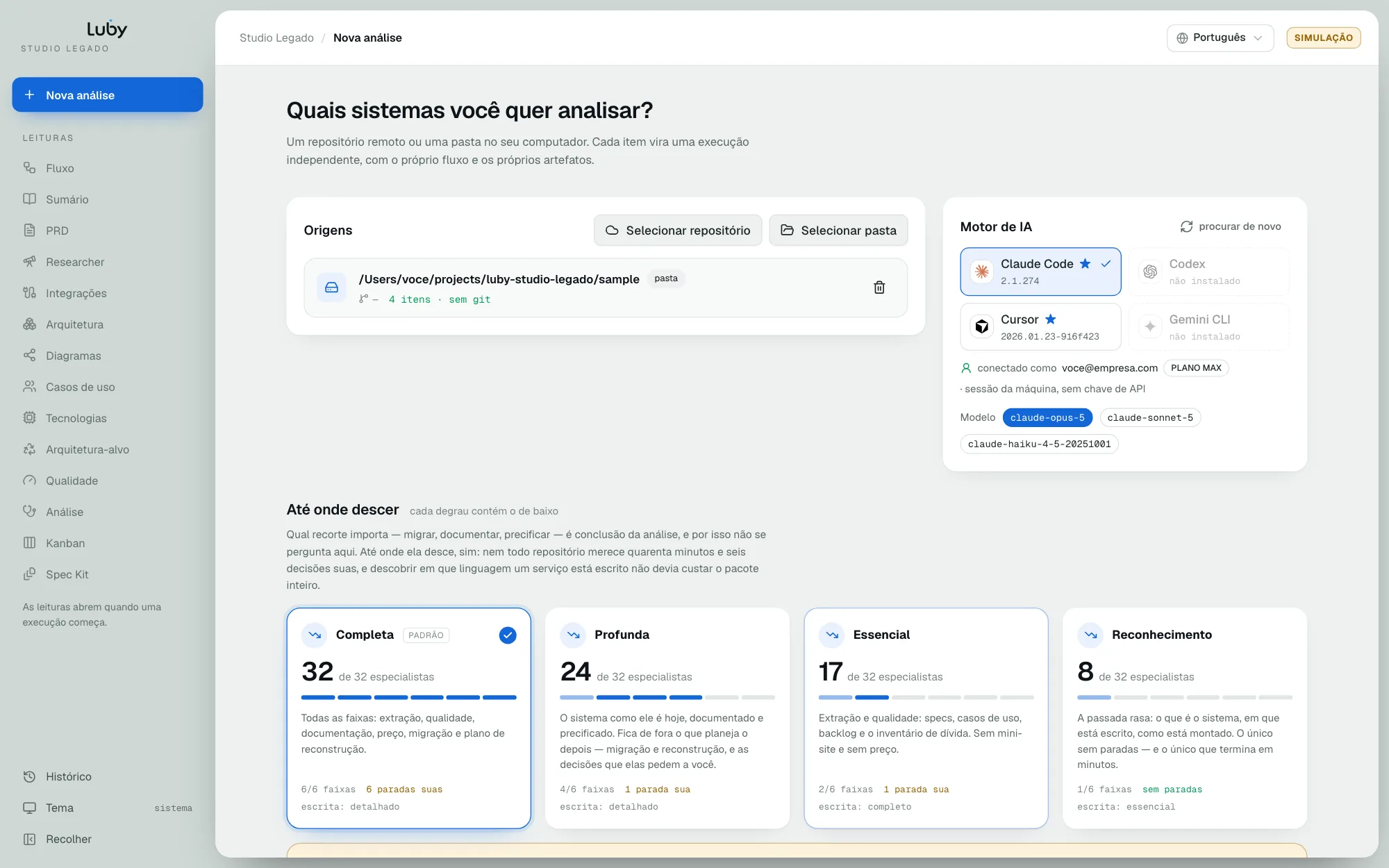Click the Arquitetura-alvo recycle icon

coord(29,449)
